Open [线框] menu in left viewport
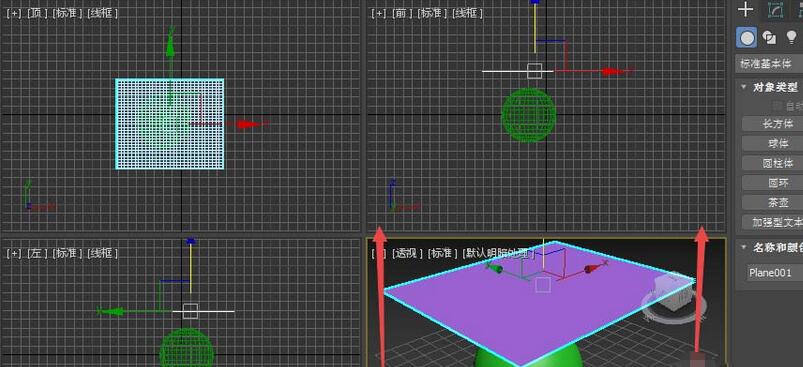 [102, 253]
